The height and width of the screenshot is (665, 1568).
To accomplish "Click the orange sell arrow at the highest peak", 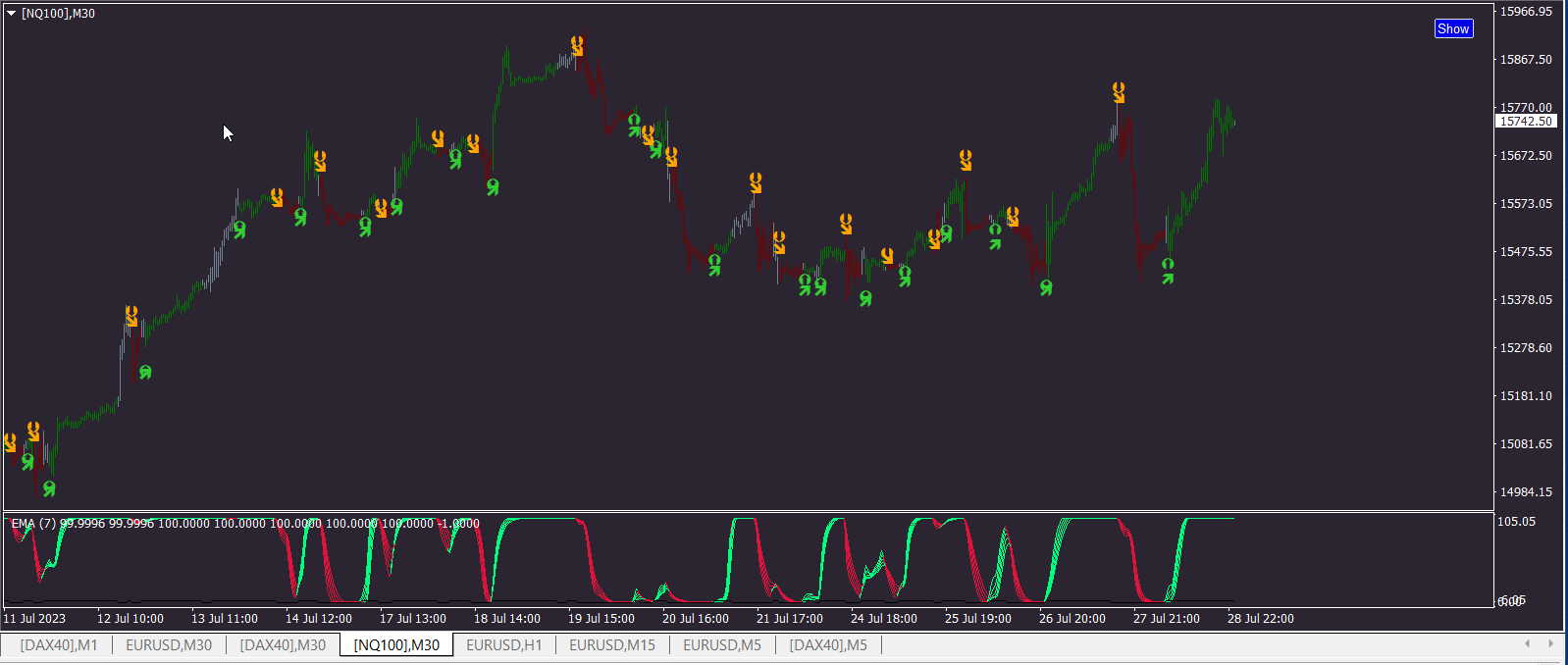I will 577,45.
